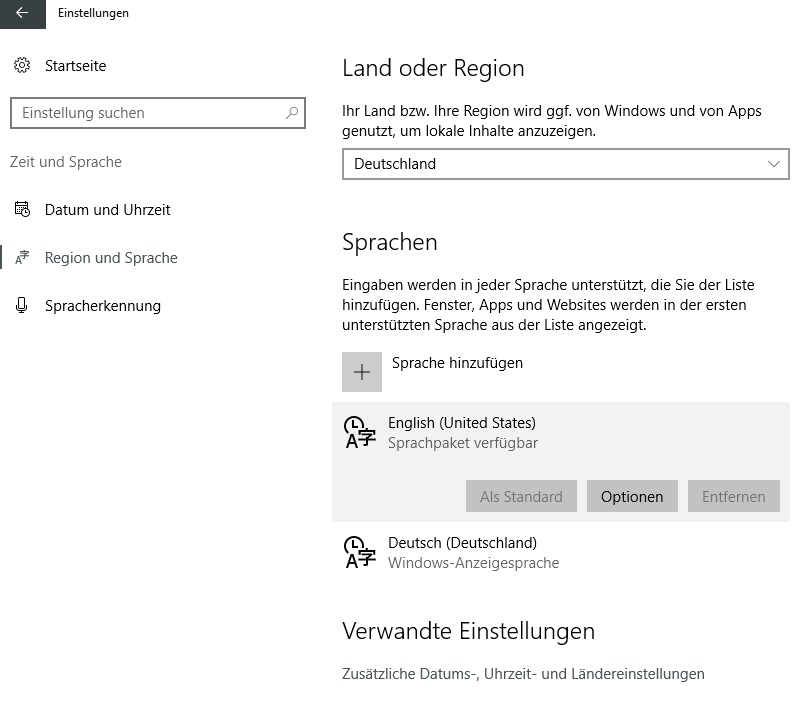The height and width of the screenshot is (719, 803).
Task: Click the magnifier icon in search box
Action: coord(292,113)
